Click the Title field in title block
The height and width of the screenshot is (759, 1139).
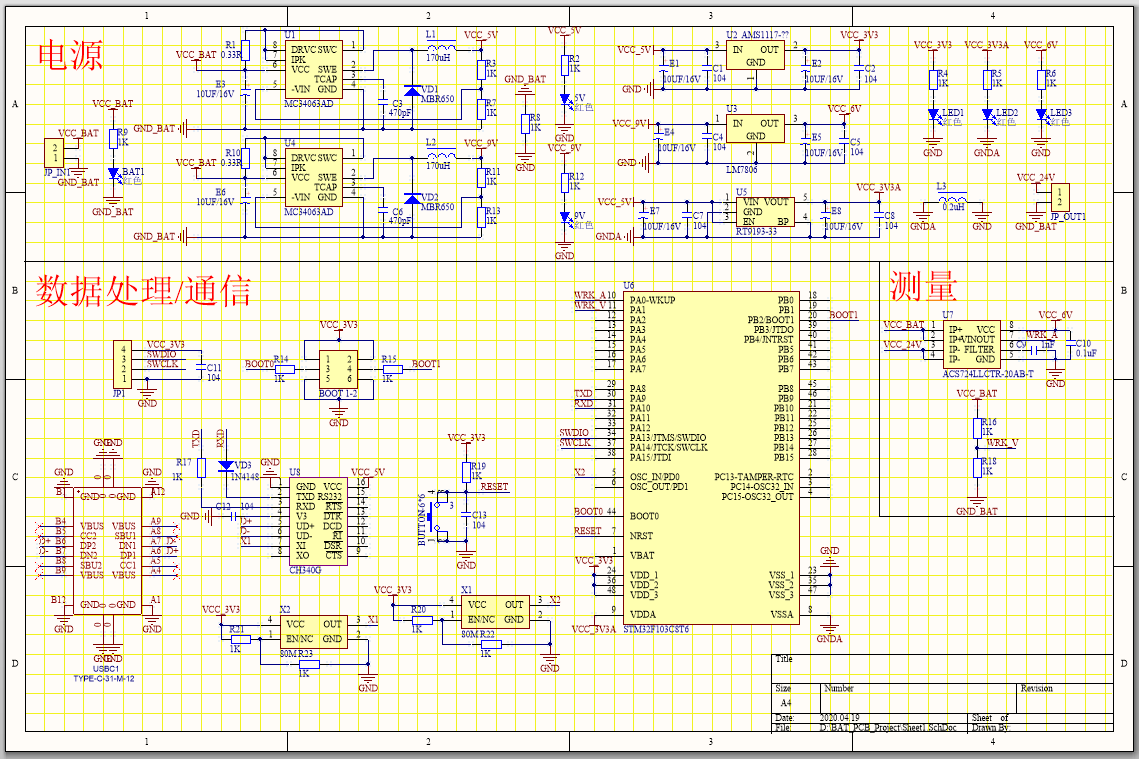click(x=941, y=669)
